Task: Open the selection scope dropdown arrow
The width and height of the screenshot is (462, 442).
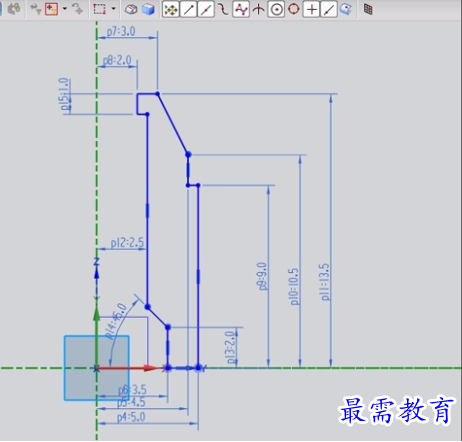Action: click(x=65, y=9)
